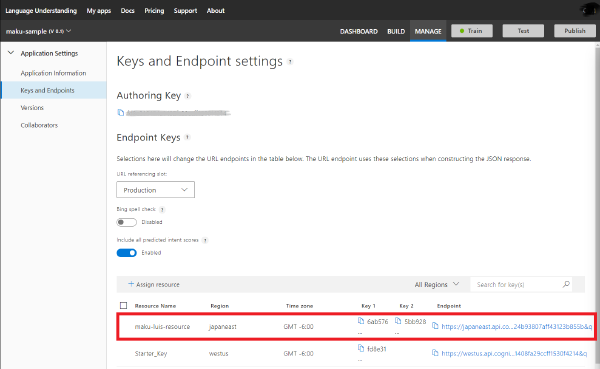Click the page vertical scrollbar

[597, 205]
